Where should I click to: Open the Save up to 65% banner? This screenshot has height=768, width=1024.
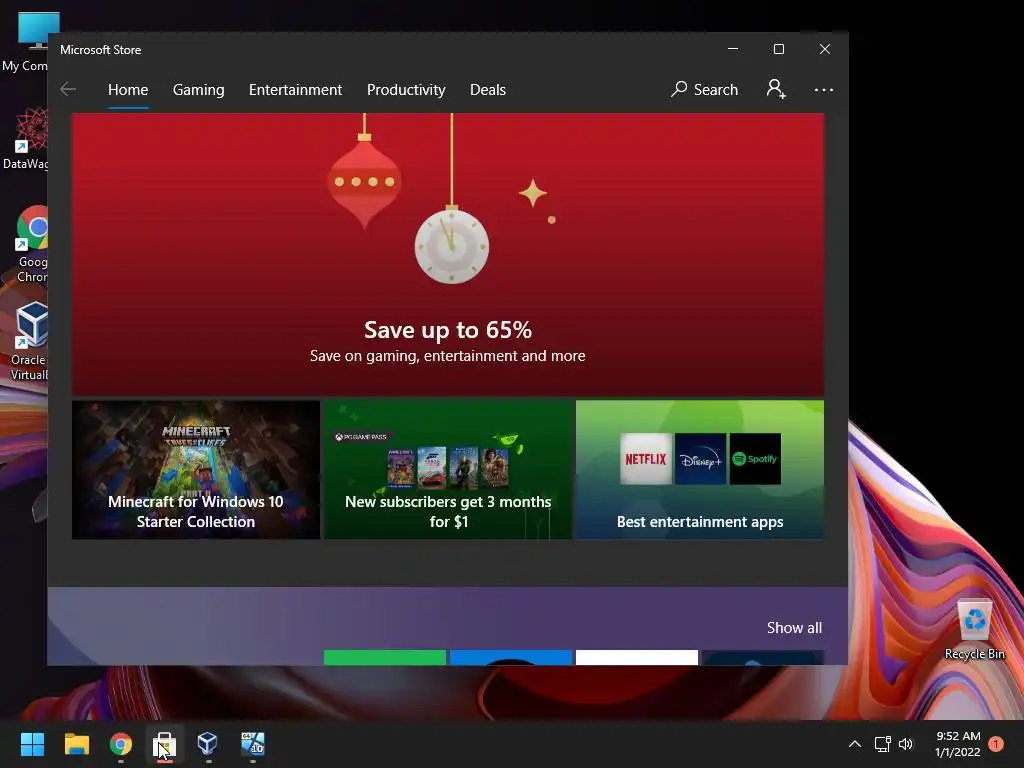(448, 254)
